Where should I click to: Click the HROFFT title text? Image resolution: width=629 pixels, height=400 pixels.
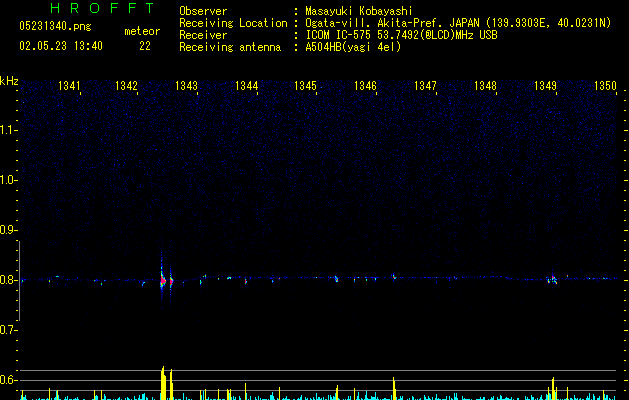[103, 8]
